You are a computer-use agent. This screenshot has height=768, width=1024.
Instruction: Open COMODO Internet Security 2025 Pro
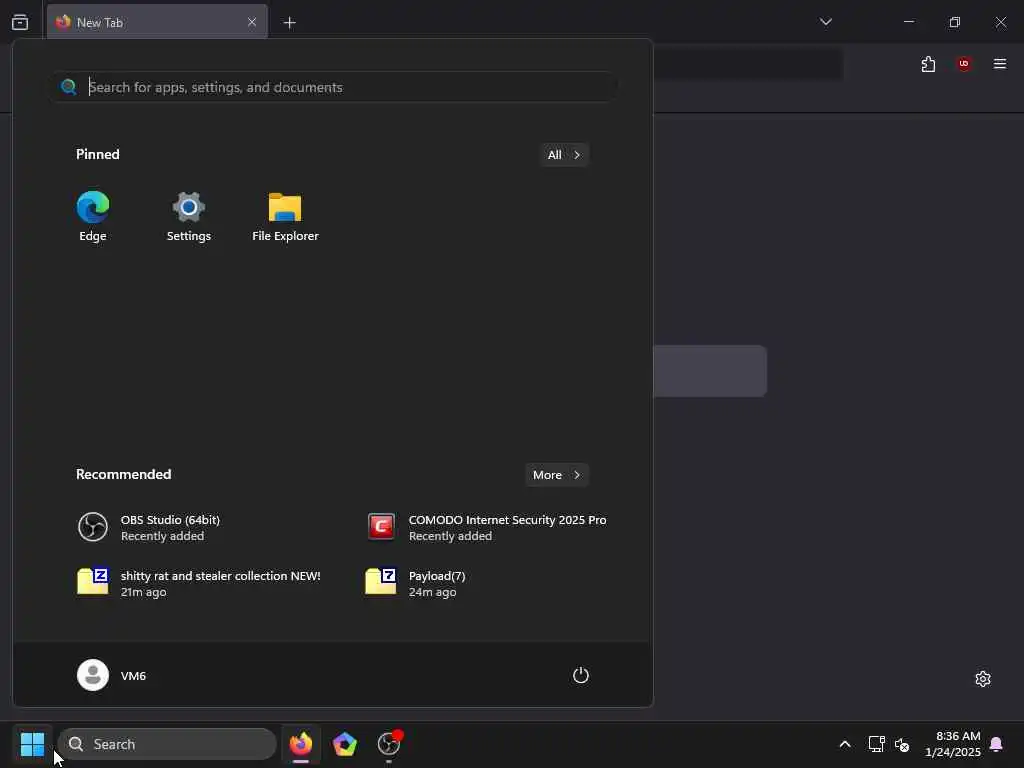[x=487, y=527]
